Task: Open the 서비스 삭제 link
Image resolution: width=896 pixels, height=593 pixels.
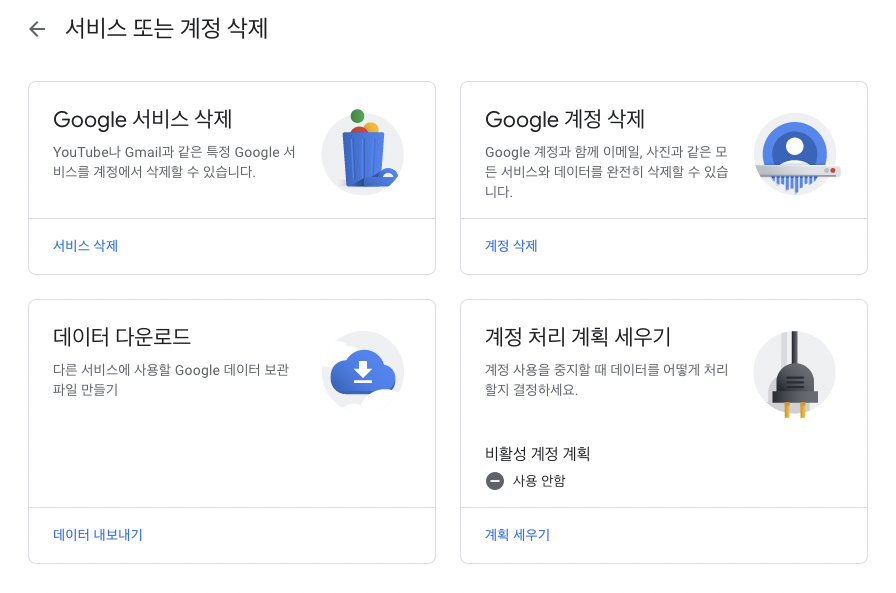Action: 86,246
